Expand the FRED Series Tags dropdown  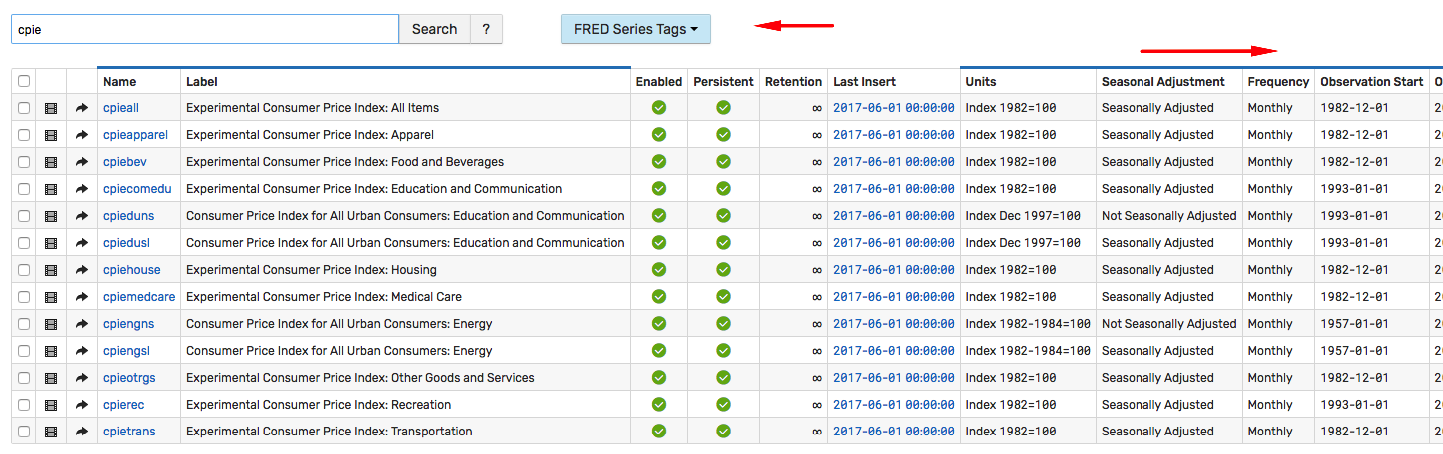tap(636, 29)
